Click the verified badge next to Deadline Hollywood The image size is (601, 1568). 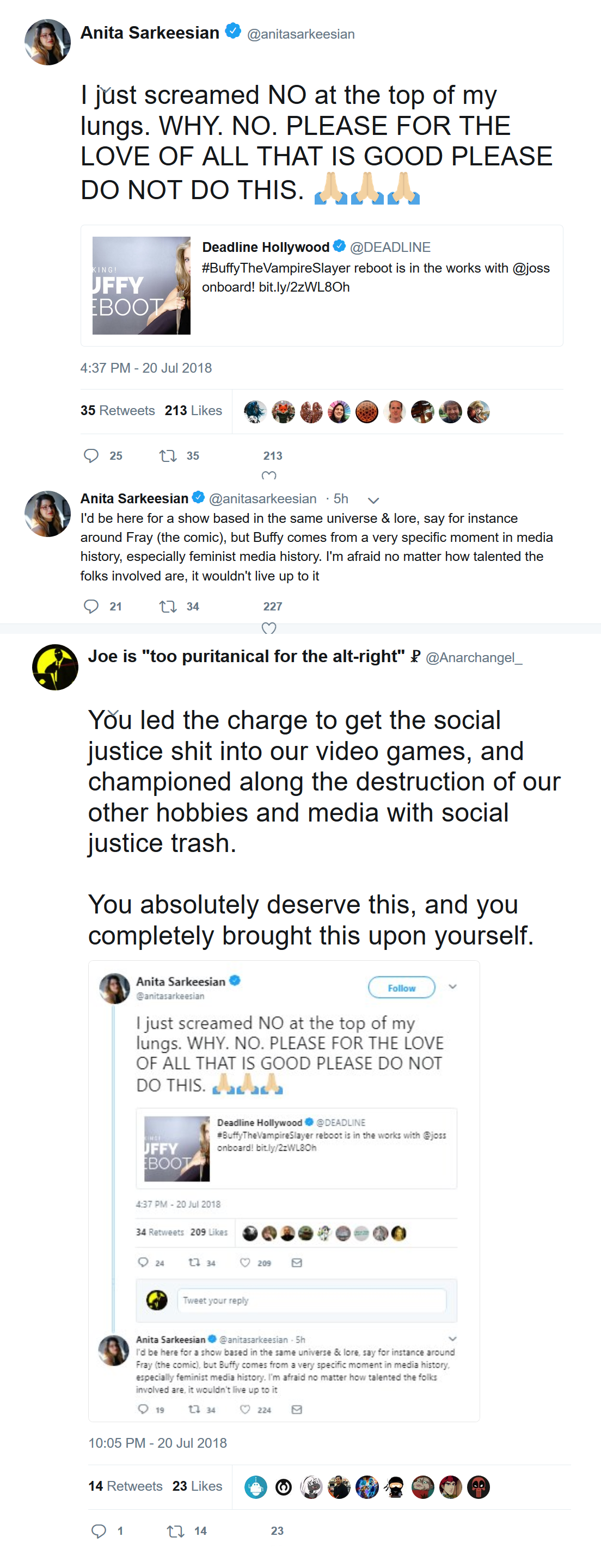click(339, 246)
